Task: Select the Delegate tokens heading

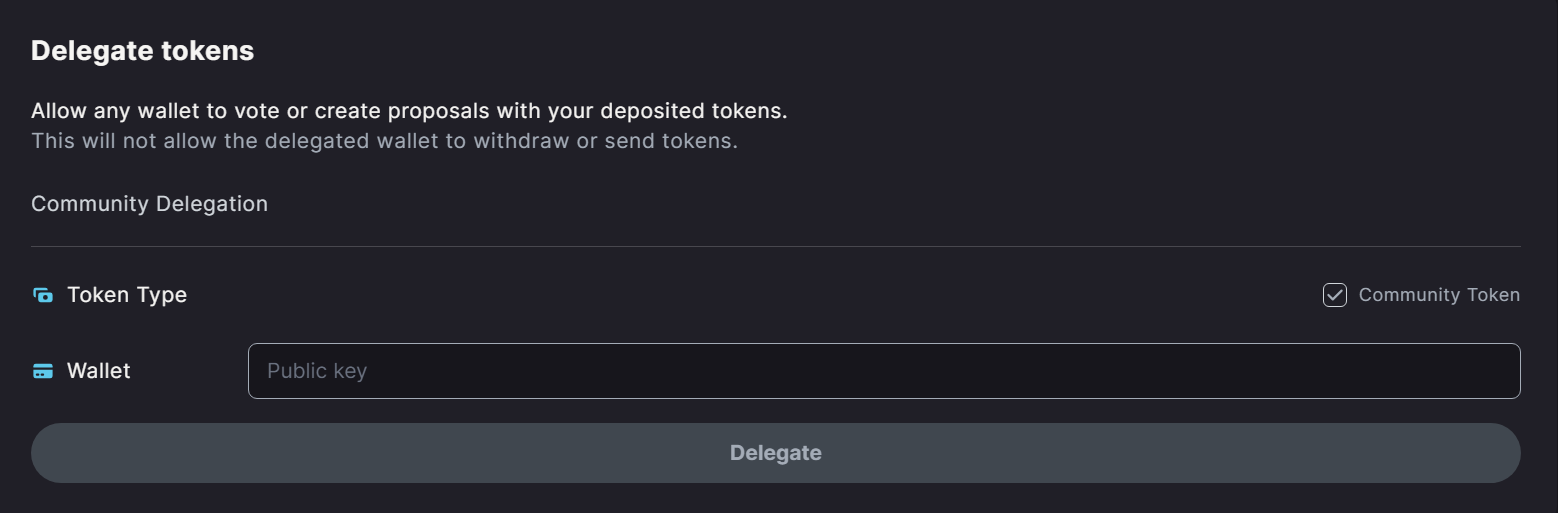Action: (143, 50)
